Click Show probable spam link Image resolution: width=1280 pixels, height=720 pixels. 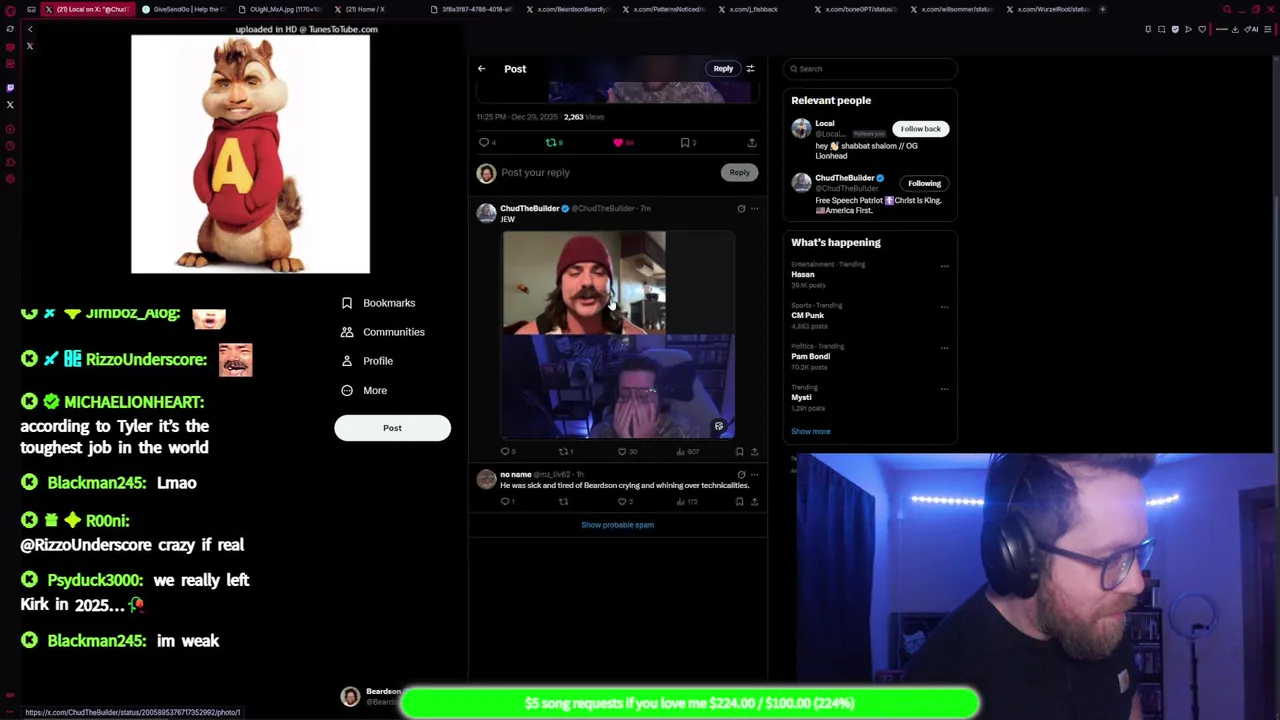tap(617, 525)
